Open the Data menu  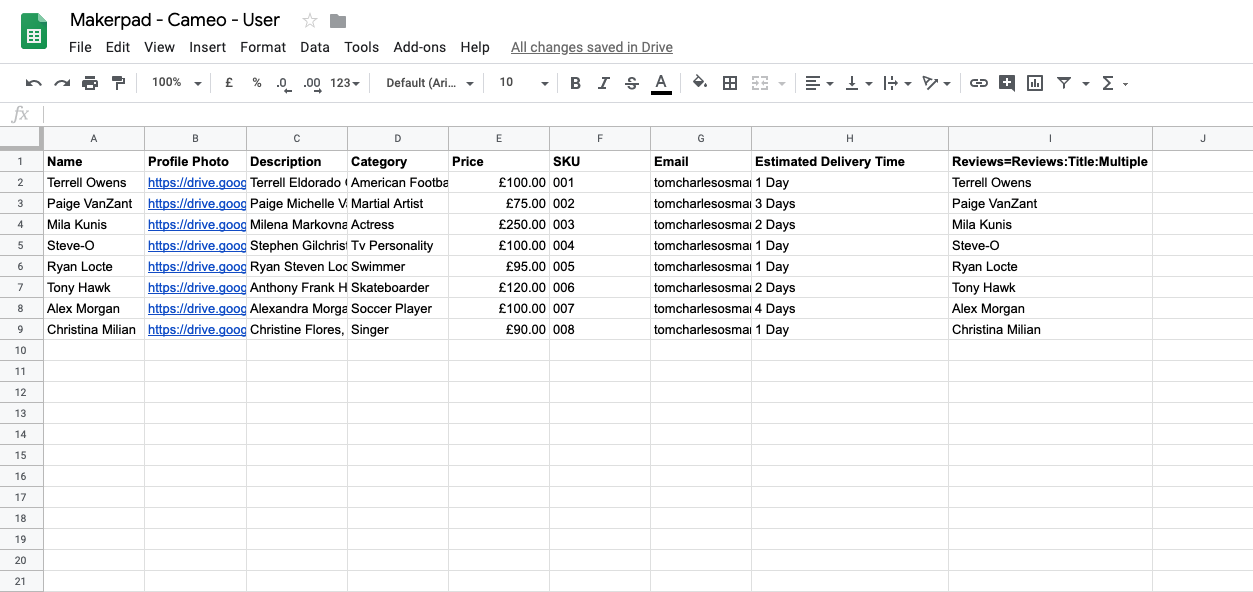coord(315,47)
